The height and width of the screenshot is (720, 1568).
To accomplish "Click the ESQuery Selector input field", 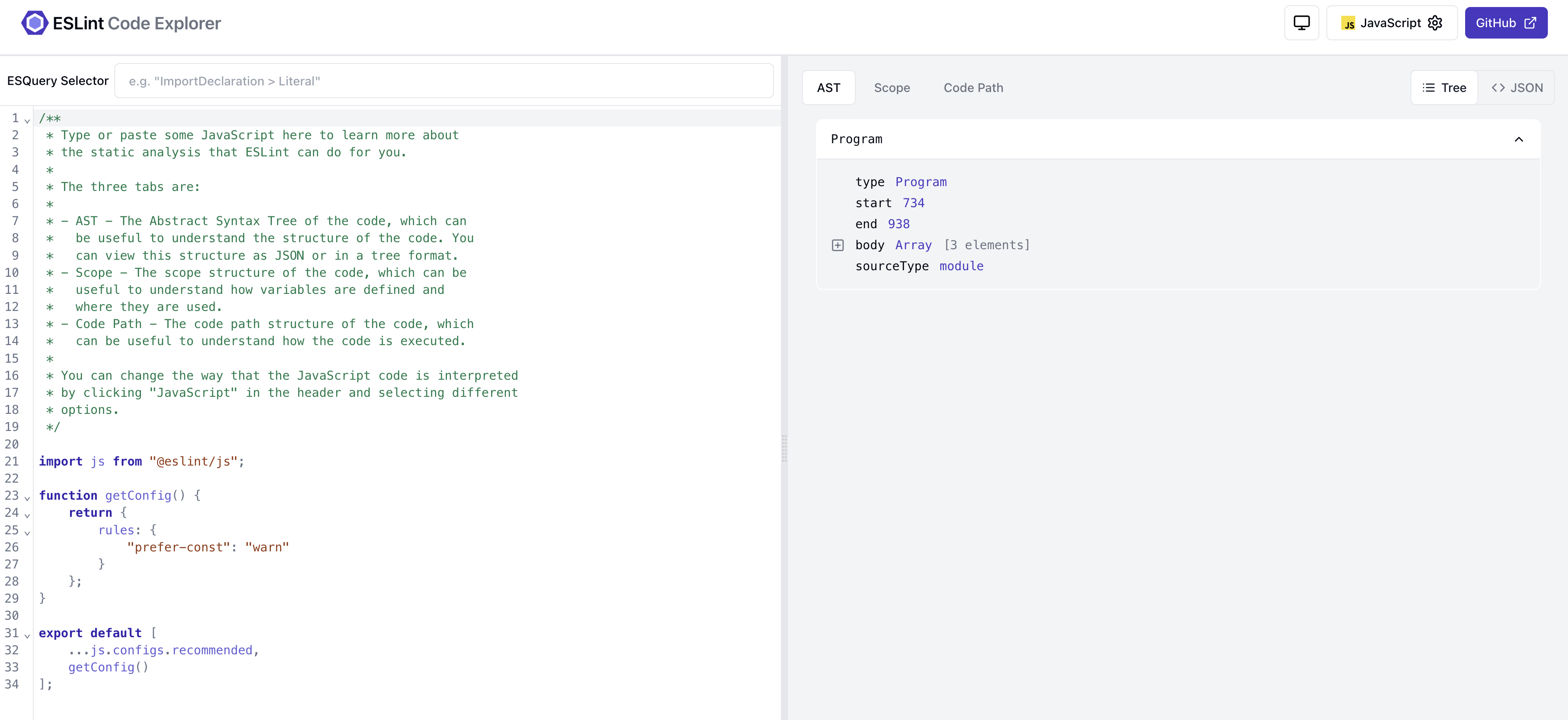I will [443, 81].
